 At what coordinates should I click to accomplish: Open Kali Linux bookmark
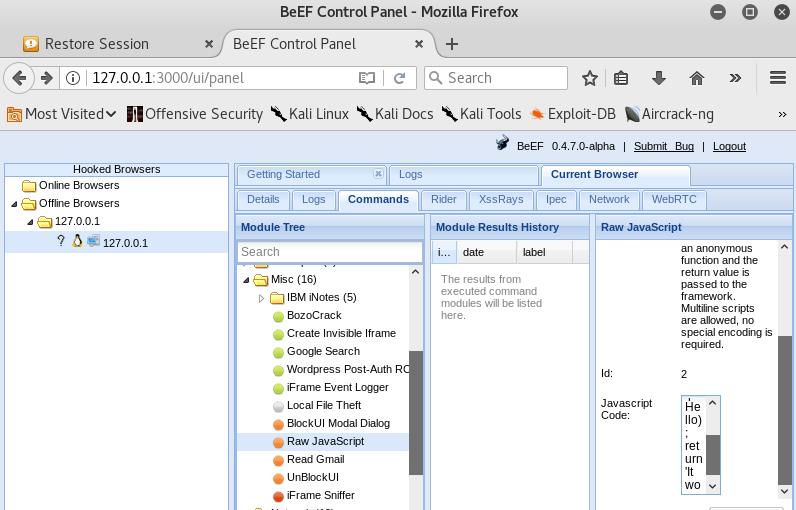309,114
